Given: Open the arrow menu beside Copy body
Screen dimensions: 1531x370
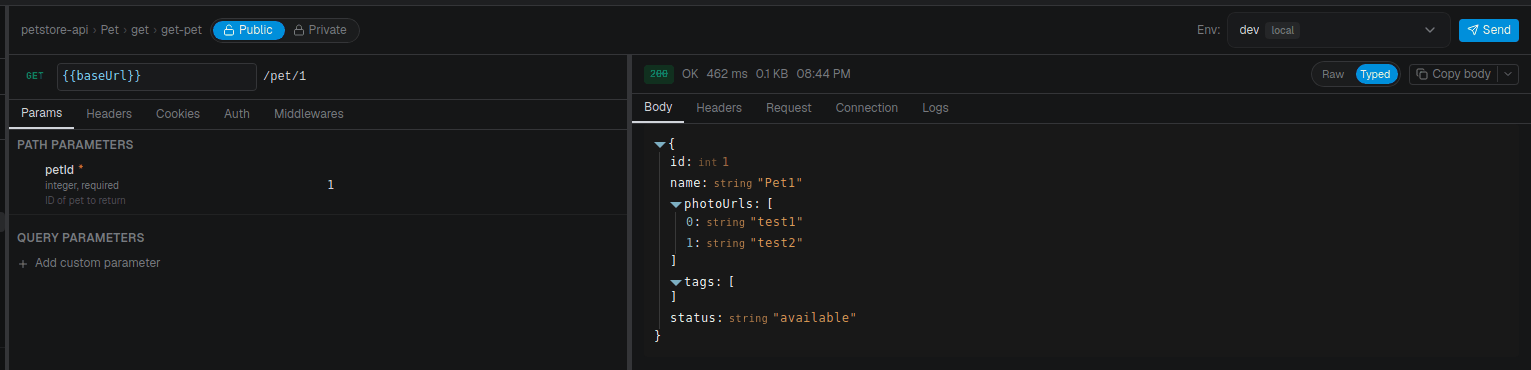Looking at the screenshot, I should click(x=1508, y=74).
